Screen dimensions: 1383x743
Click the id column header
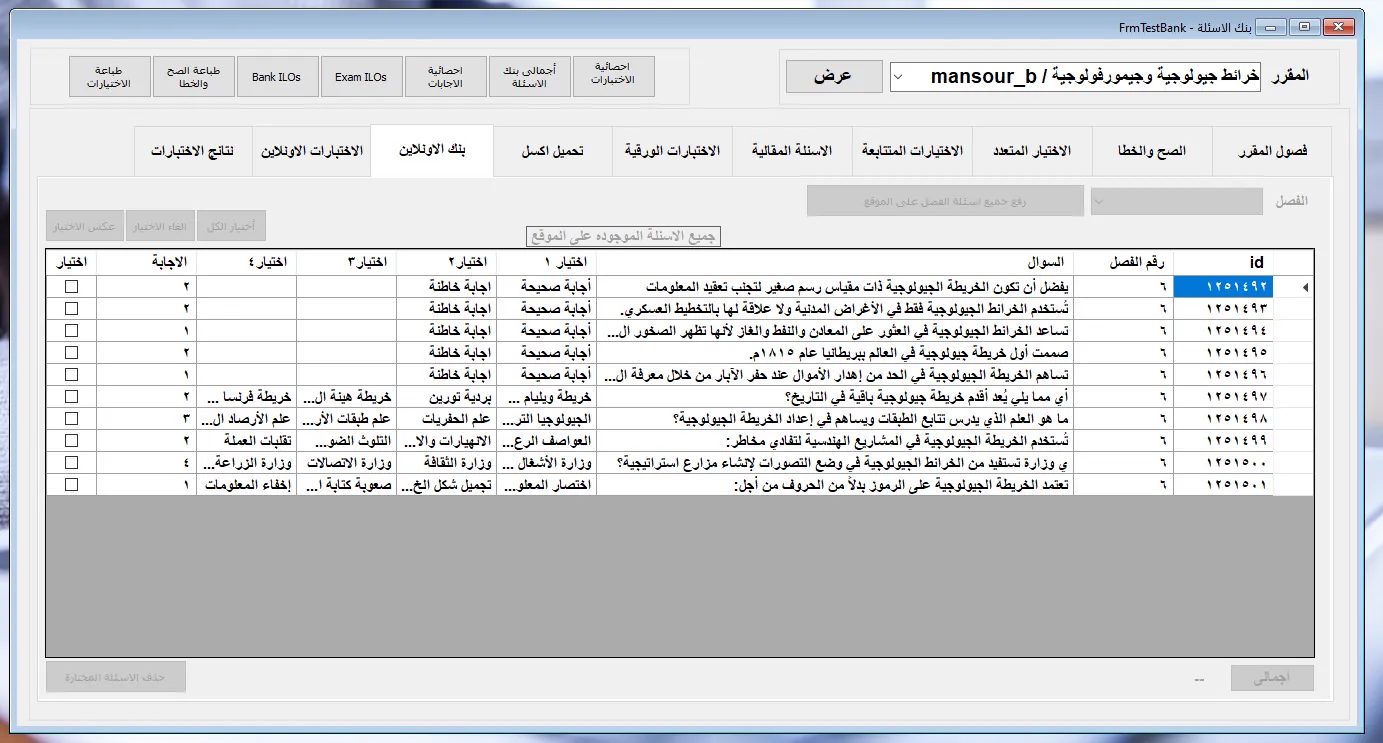click(x=1223, y=262)
